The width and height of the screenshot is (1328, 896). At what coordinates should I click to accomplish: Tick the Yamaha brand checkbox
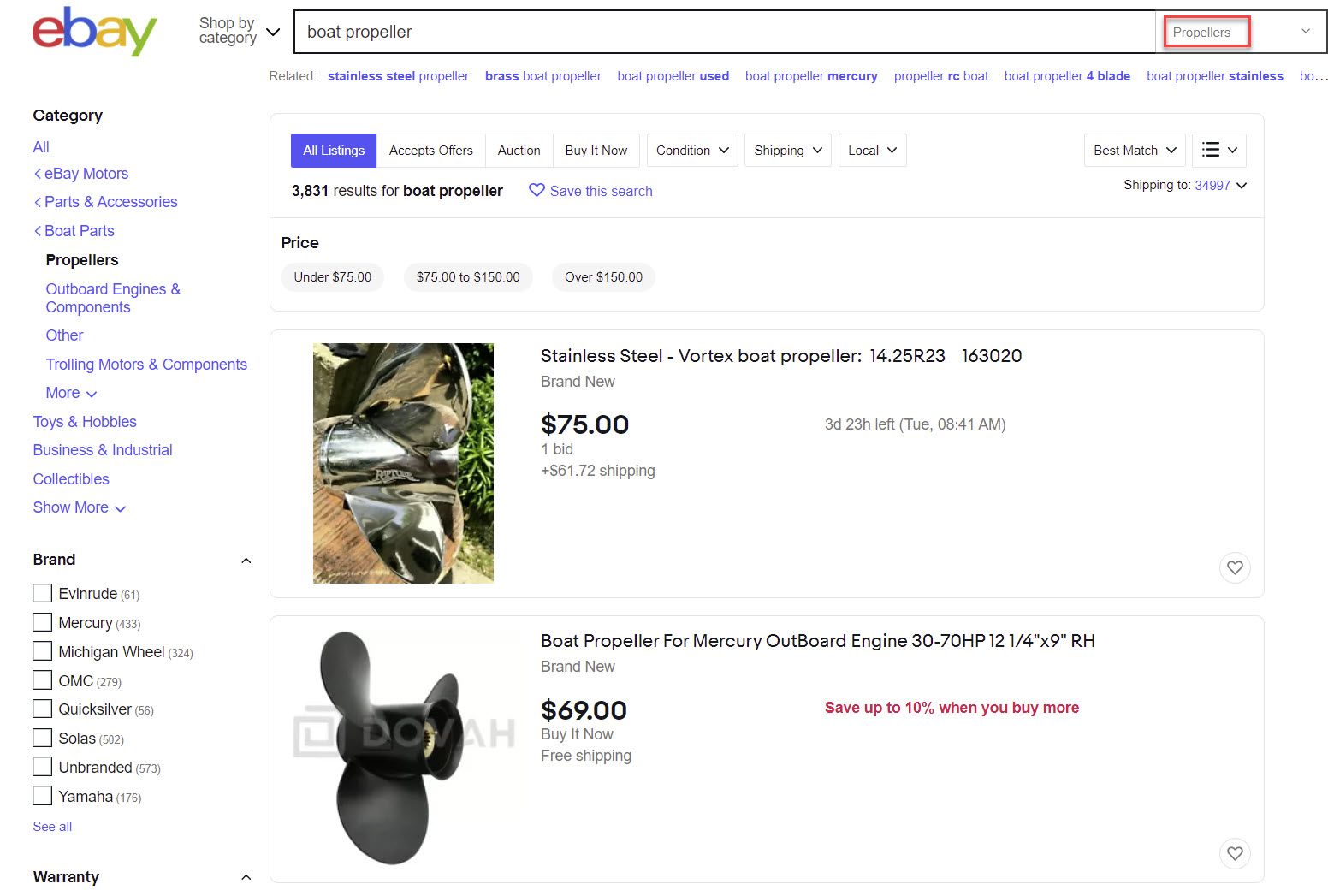point(42,796)
